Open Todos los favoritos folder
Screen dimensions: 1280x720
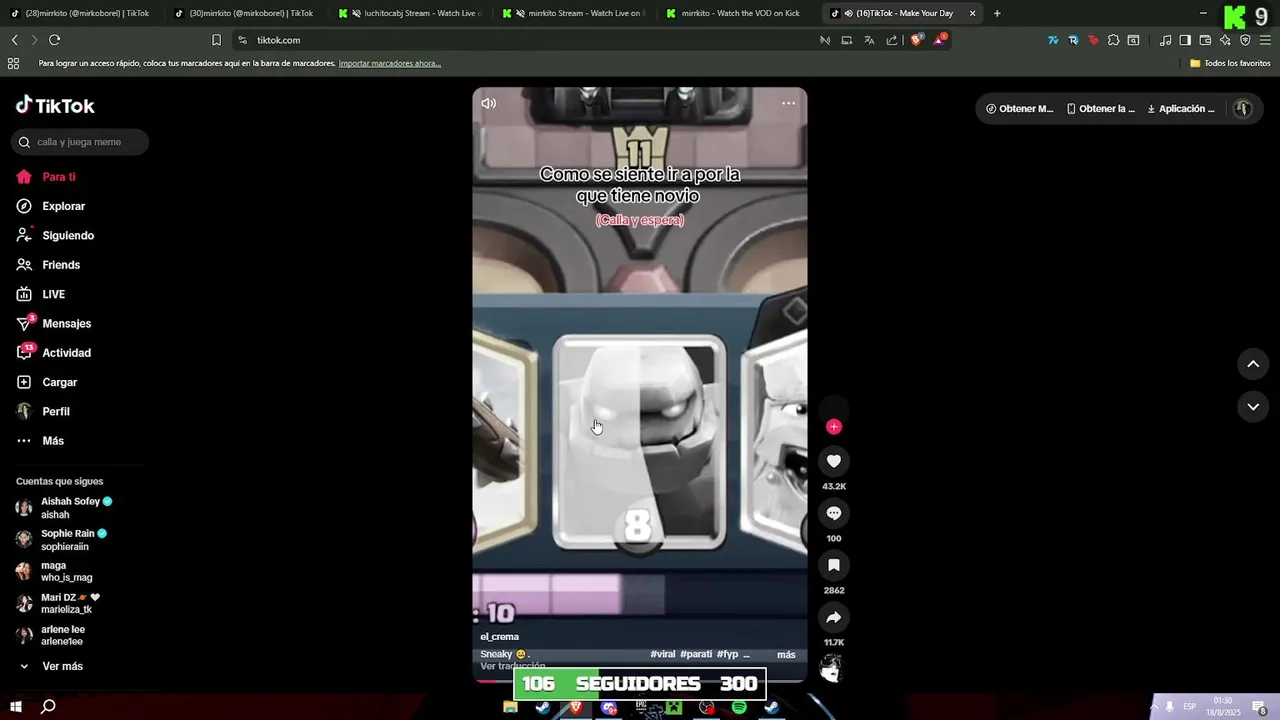1230,63
